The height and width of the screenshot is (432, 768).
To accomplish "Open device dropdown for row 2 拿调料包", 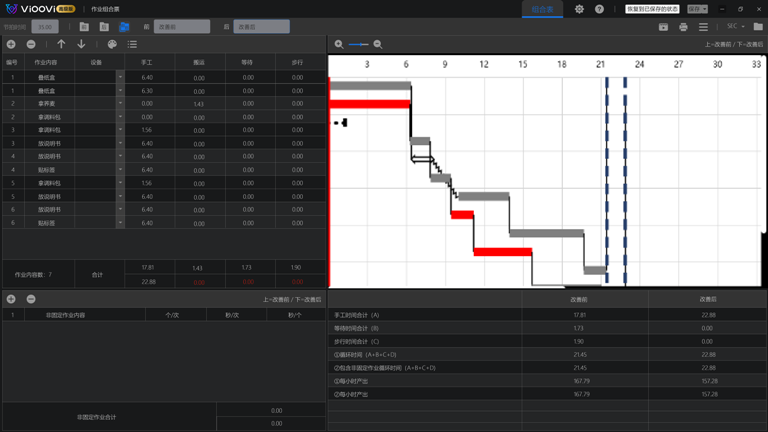I will coord(120,117).
